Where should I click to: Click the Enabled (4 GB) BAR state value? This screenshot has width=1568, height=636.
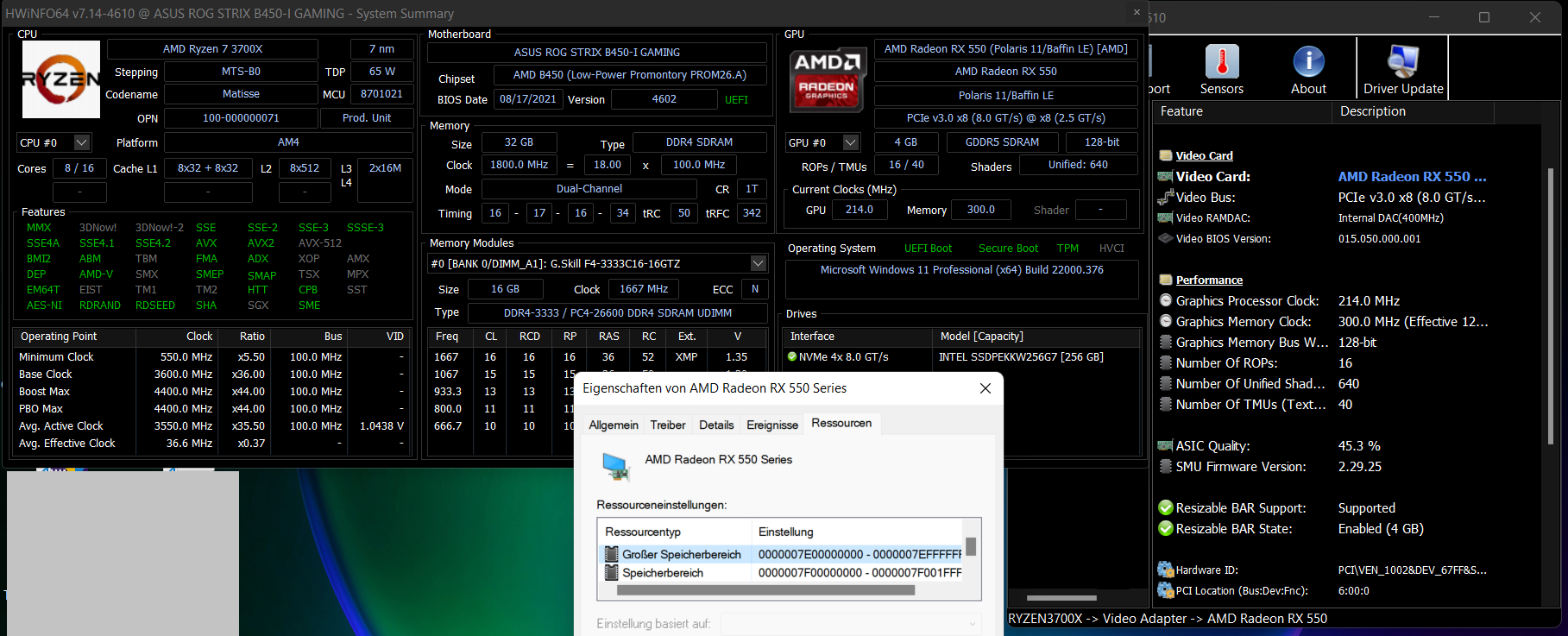coord(1381,529)
